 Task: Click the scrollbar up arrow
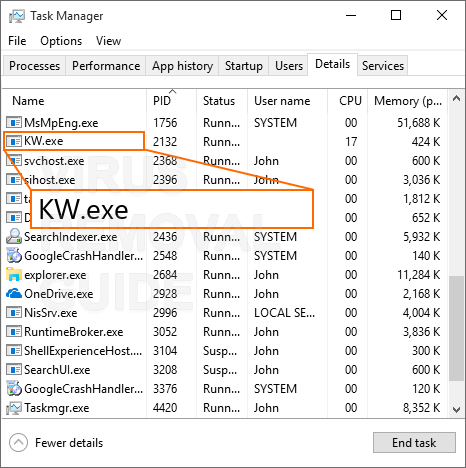(x=456, y=98)
